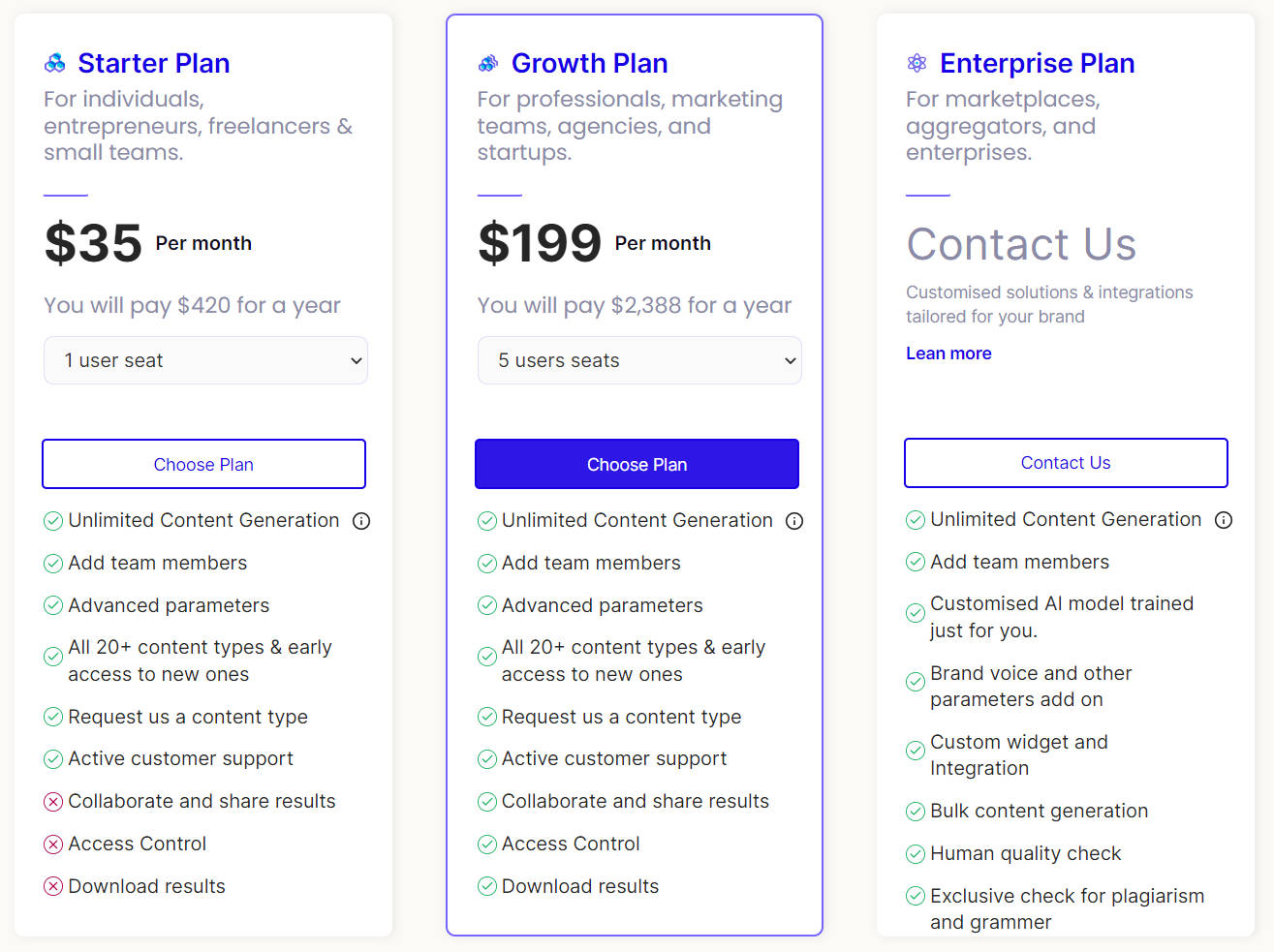Click red cross icon next to Starter Access Control
This screenshot has width=1274, height=952.
[53, 845]
